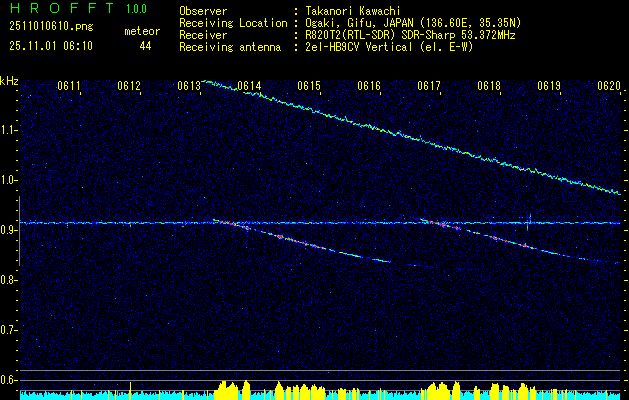Click the 0.9 frequency axis label
This screenshot has height=400, width=629.
tap(8, 230)
